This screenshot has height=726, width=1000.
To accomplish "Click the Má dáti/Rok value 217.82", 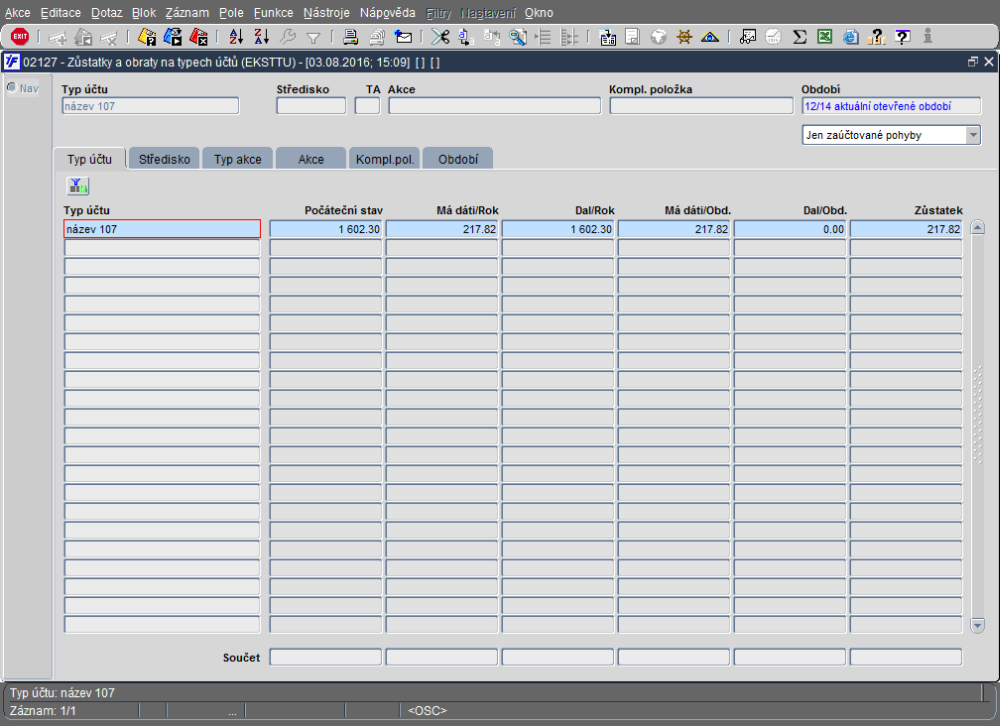I will click(x=441, y=229).
